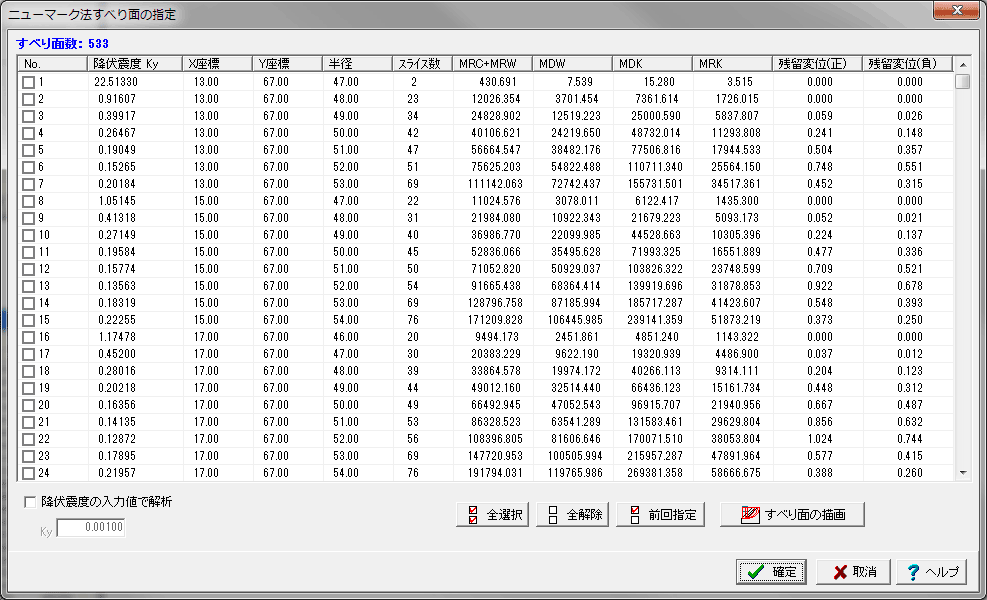Click Ky value 1.17478 in row 16

point(116,337)
